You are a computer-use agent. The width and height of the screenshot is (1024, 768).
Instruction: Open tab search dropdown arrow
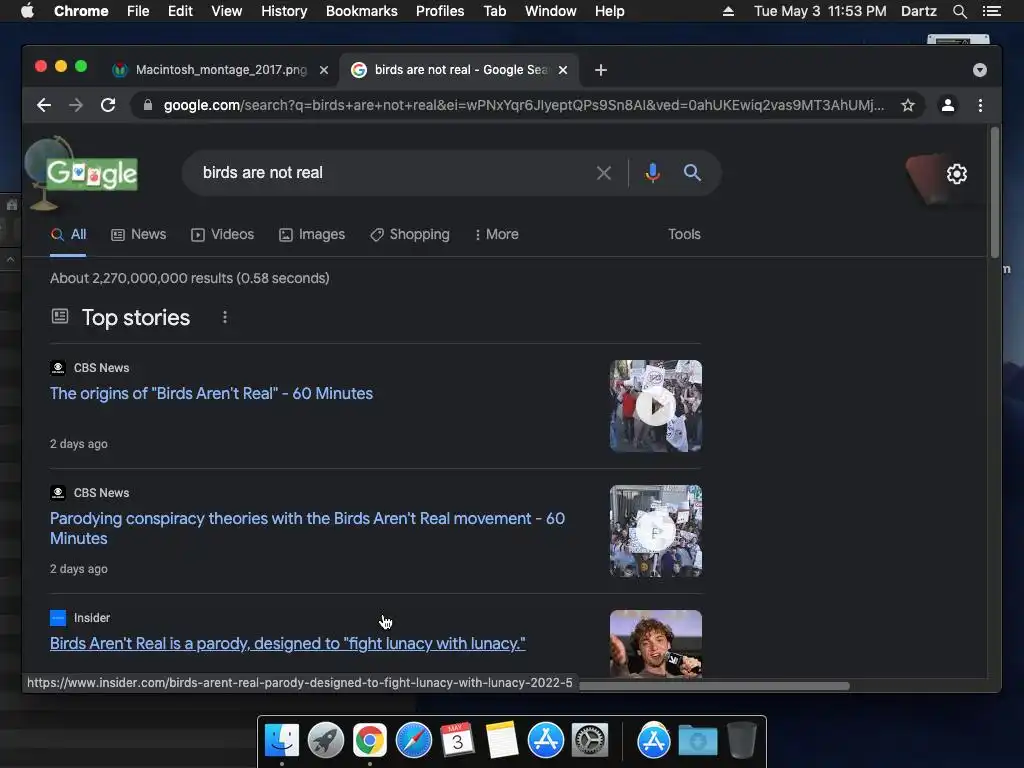[x=980, y=70]
